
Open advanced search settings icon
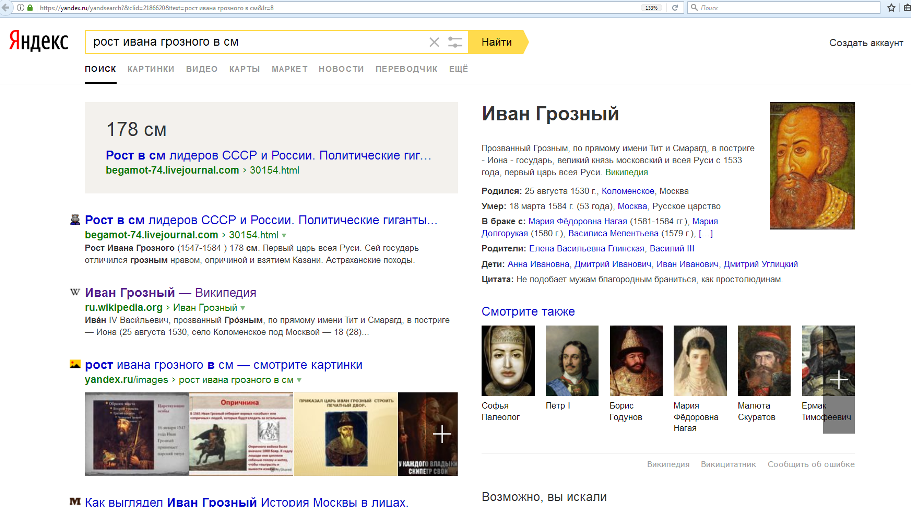pos(455,42)
